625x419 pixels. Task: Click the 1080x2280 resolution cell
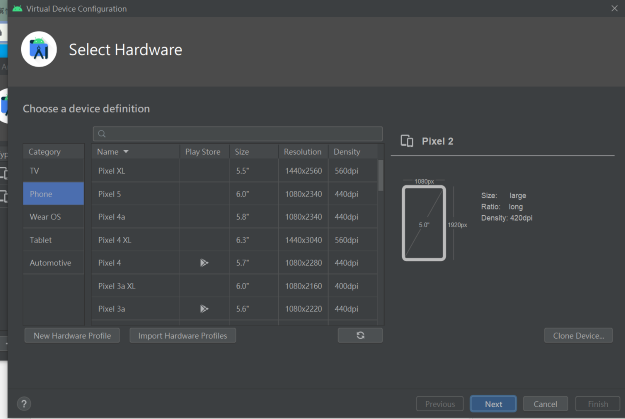[303, 263]
